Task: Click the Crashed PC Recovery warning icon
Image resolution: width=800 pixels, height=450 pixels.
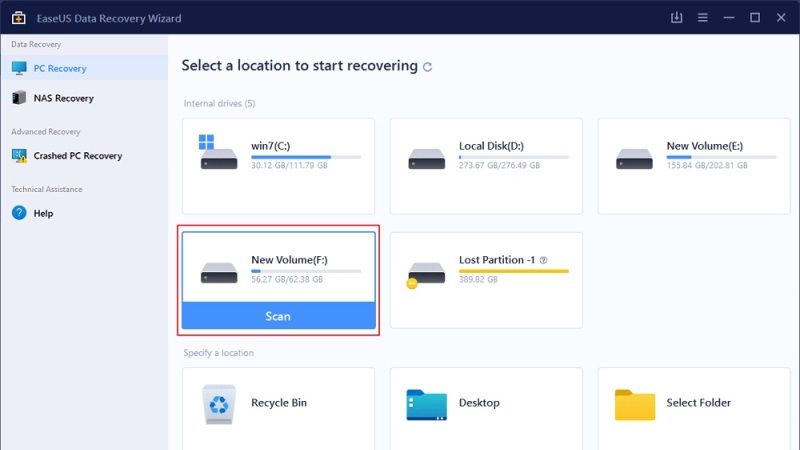Action: tap(19, 156)
